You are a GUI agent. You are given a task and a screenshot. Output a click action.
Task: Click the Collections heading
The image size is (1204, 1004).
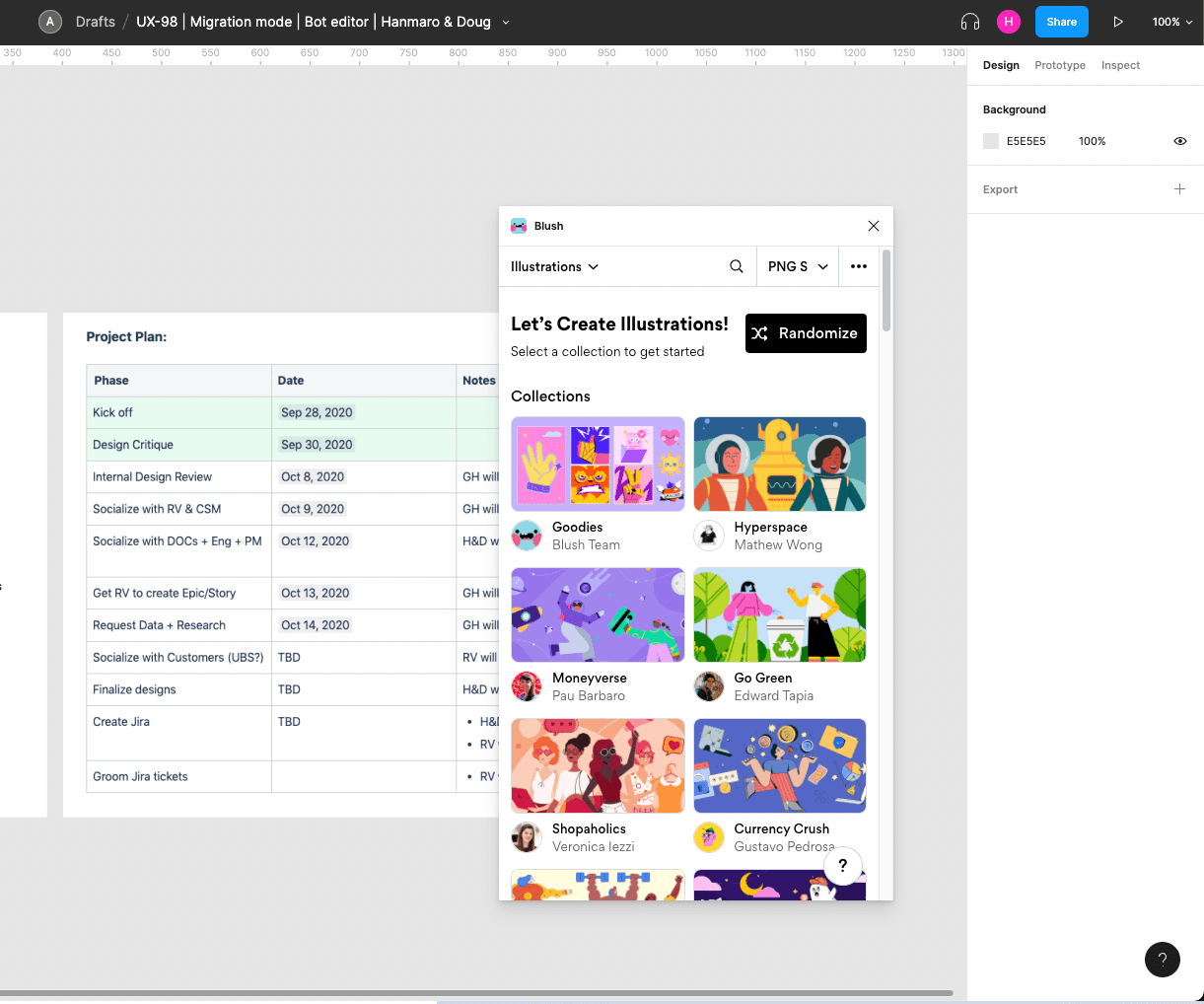(x=550, y=396)
